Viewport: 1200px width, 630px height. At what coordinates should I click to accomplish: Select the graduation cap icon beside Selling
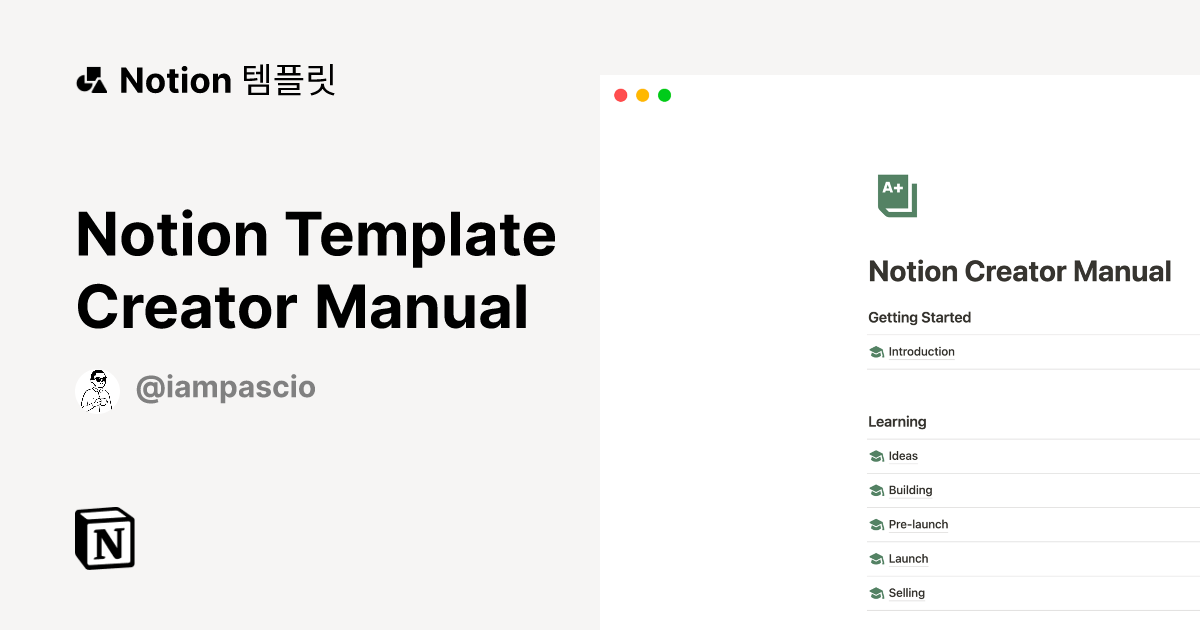[x=877, y=593]
